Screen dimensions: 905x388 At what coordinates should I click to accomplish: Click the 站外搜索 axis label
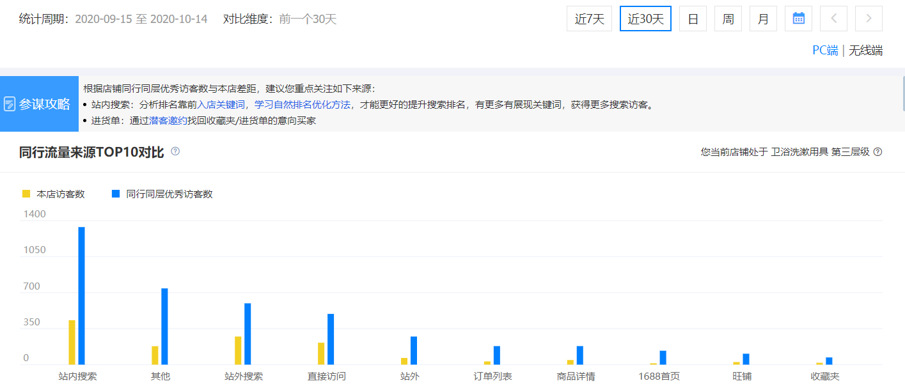[244, 376]
